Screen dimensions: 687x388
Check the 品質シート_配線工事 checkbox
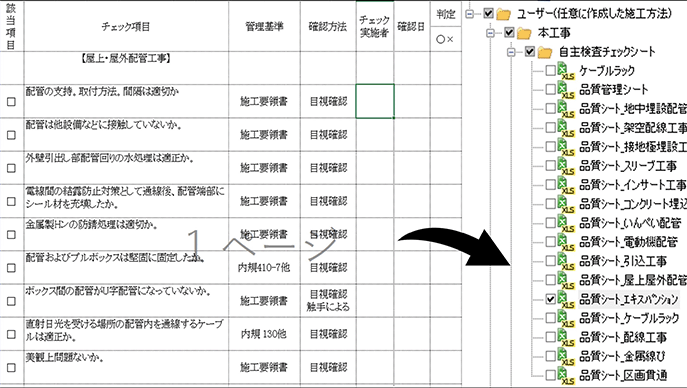[x=550, y=337]
